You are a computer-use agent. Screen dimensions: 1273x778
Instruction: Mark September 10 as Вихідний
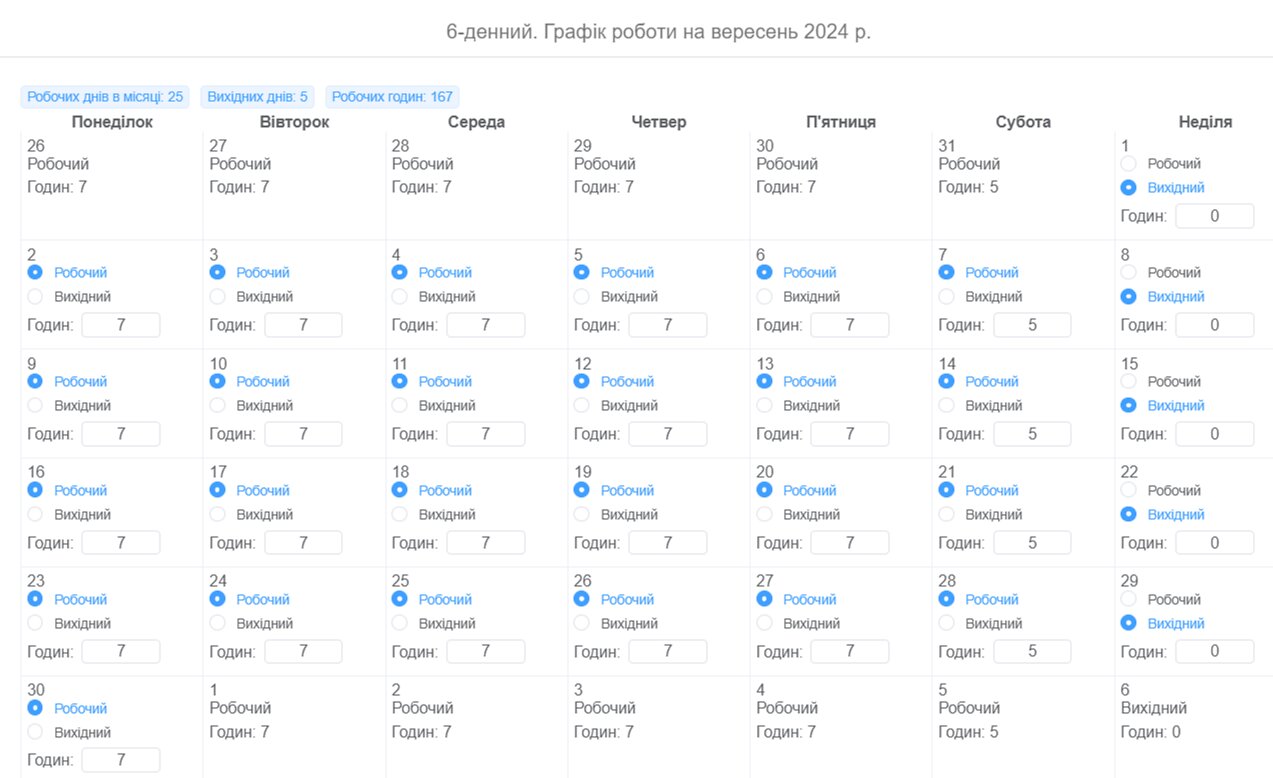(217, 405)
